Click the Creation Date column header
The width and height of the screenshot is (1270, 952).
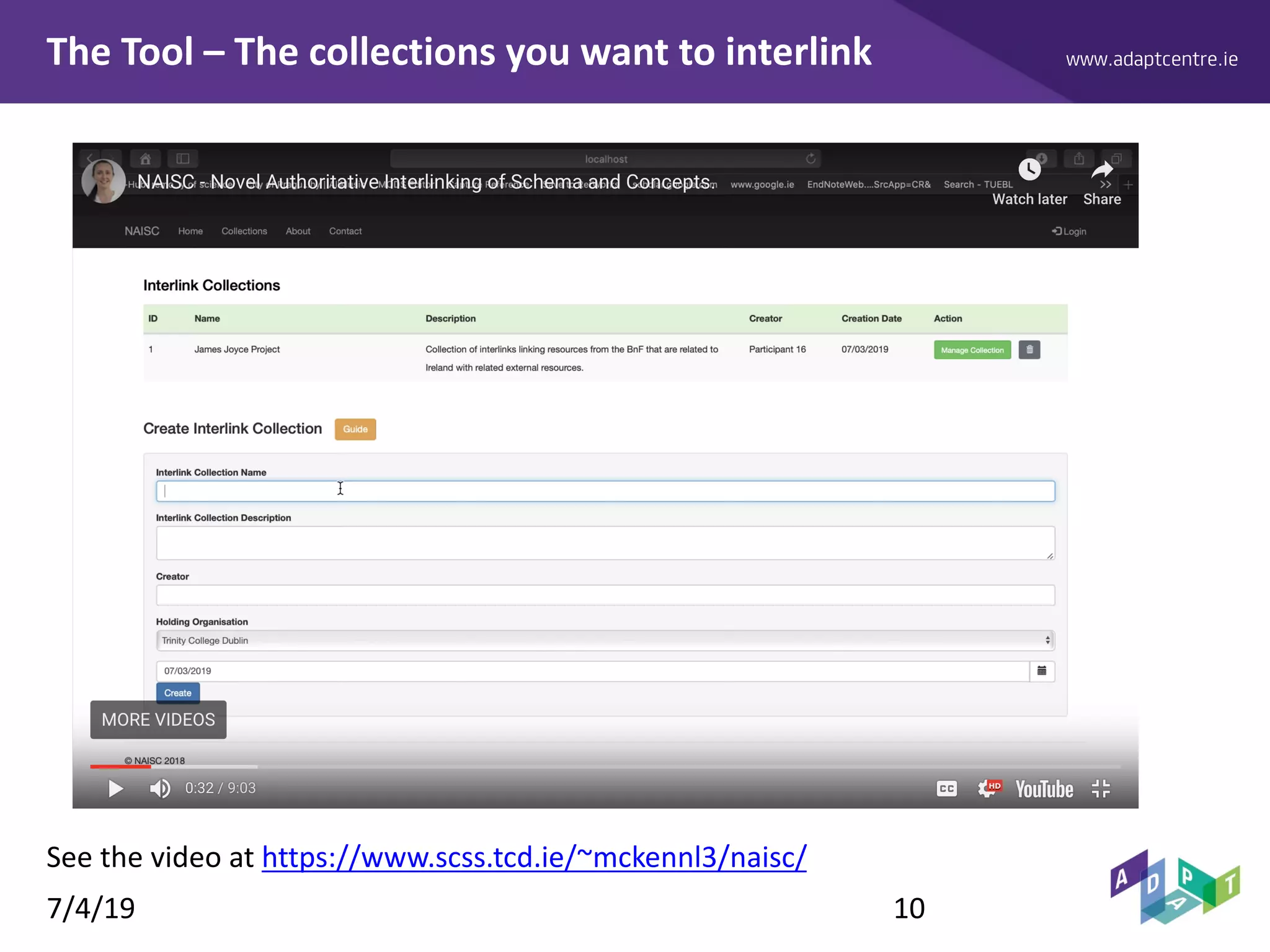(871, 319)
